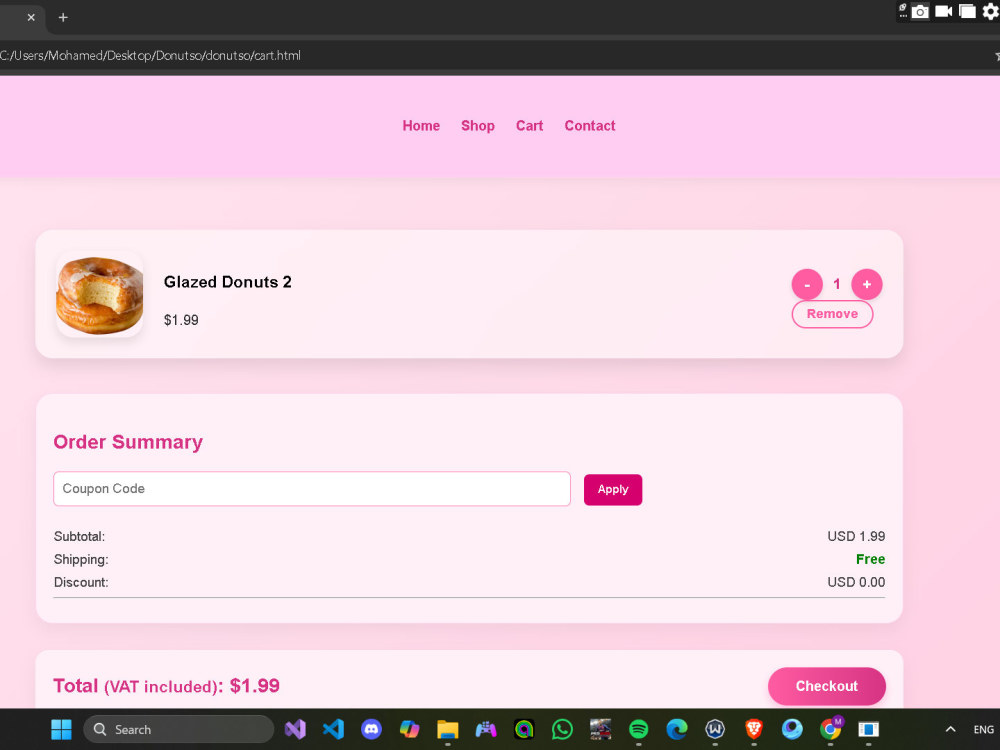Decrease Glazed Donuts 2 quantity

(807, 284)
